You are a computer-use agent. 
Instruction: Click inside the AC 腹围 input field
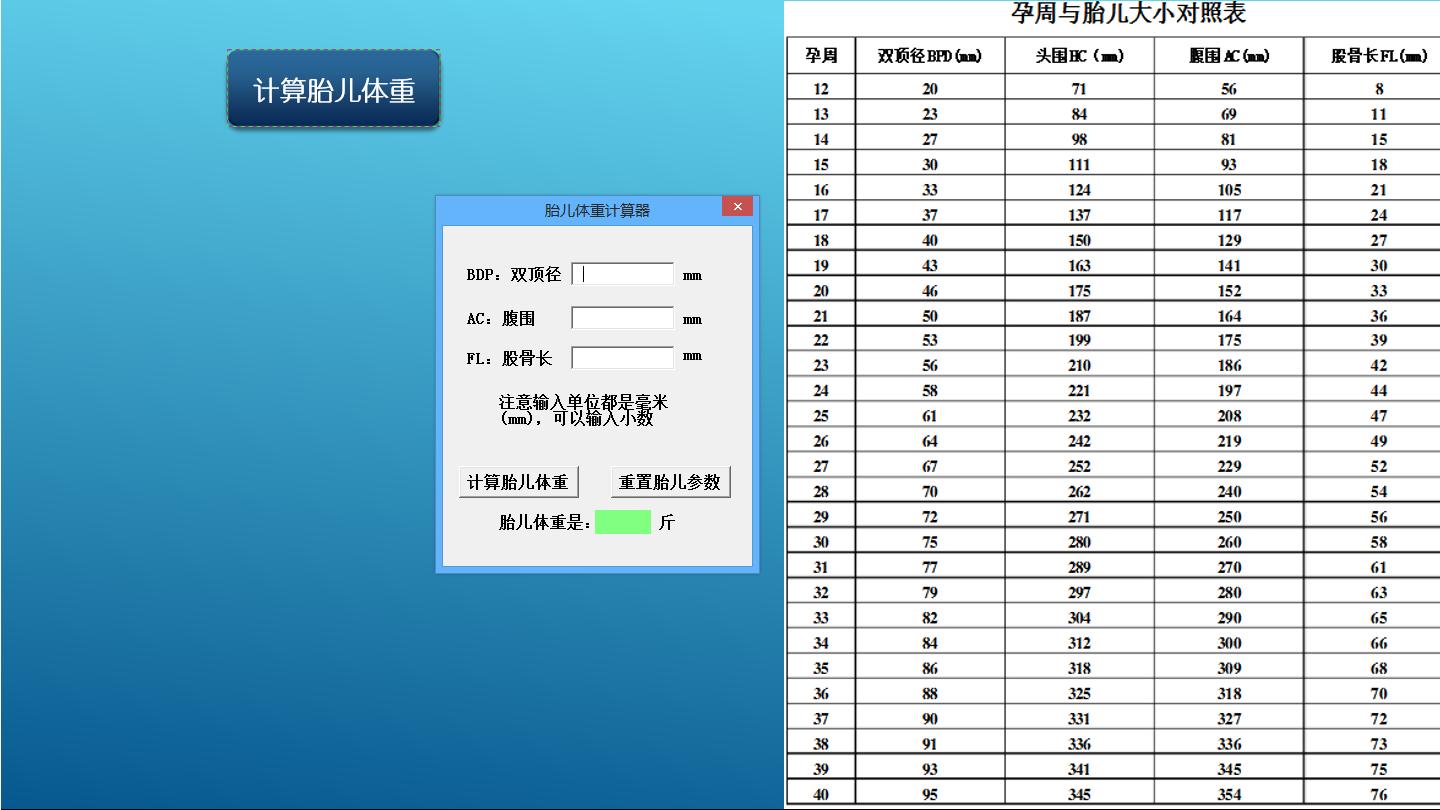point(622,317)
